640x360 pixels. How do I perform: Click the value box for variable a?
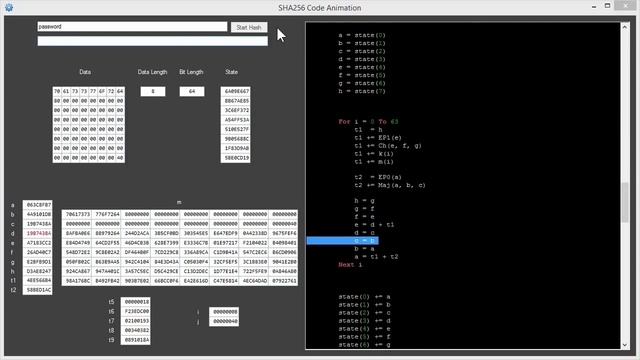point(38,204)
